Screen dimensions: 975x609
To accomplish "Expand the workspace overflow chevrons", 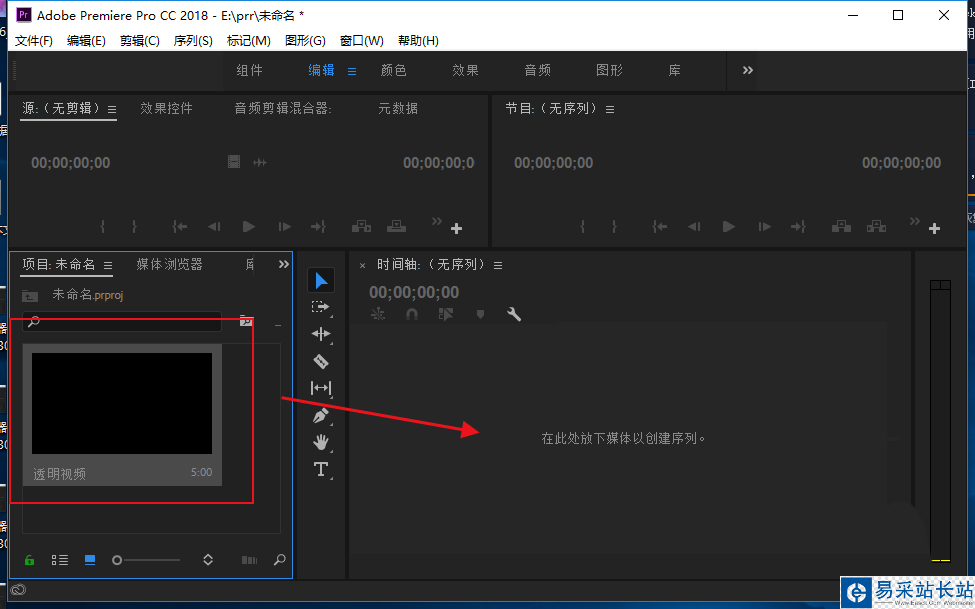I will point(747,70).
